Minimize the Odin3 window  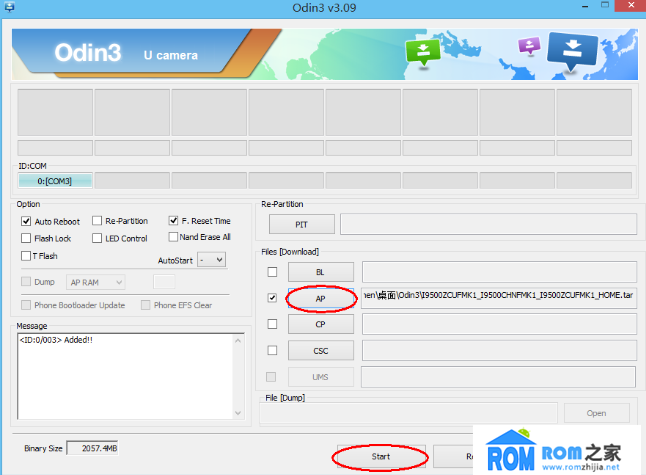coord(585,6)
